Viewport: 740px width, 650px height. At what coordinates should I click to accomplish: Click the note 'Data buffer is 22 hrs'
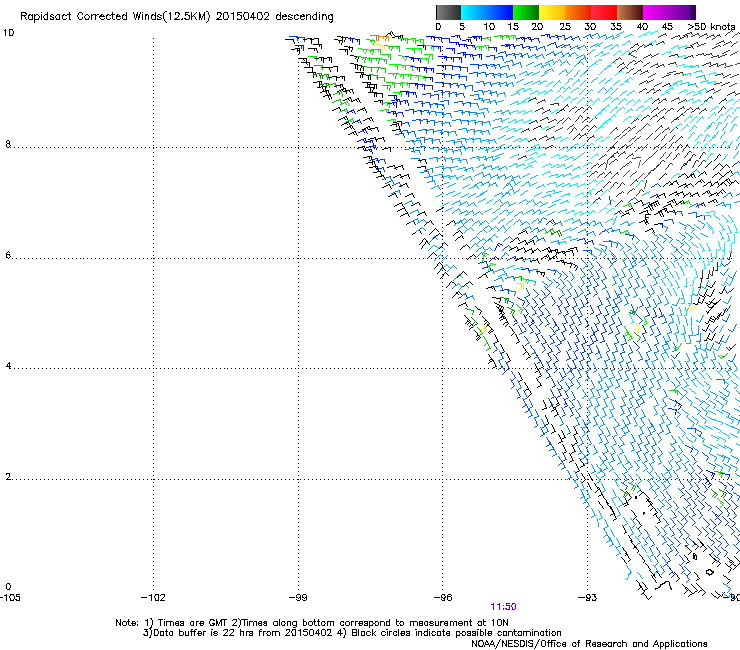point(205,633)
